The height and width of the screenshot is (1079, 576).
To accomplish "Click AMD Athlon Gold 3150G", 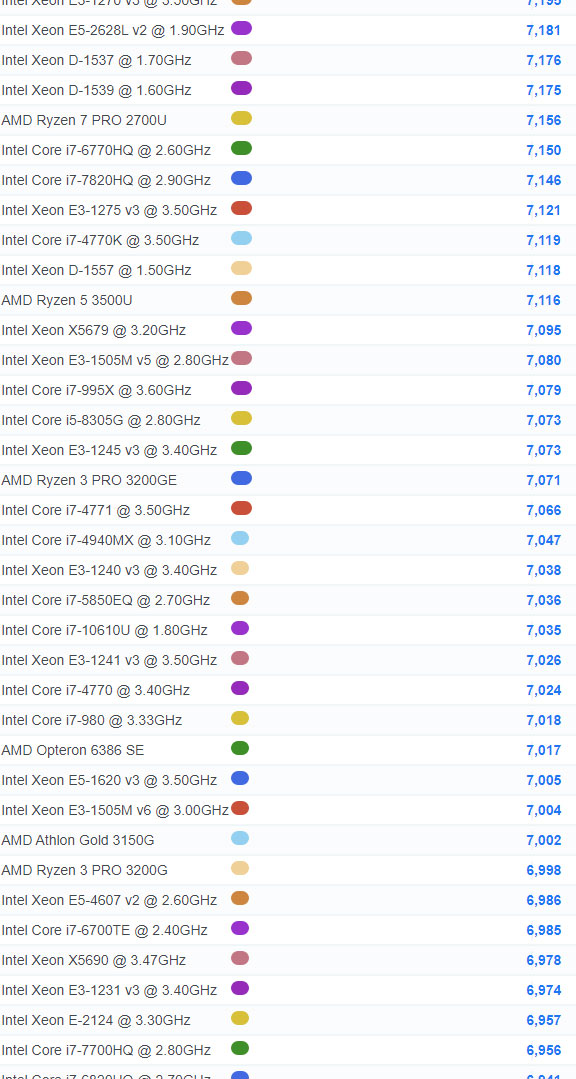I will point(78,841).
